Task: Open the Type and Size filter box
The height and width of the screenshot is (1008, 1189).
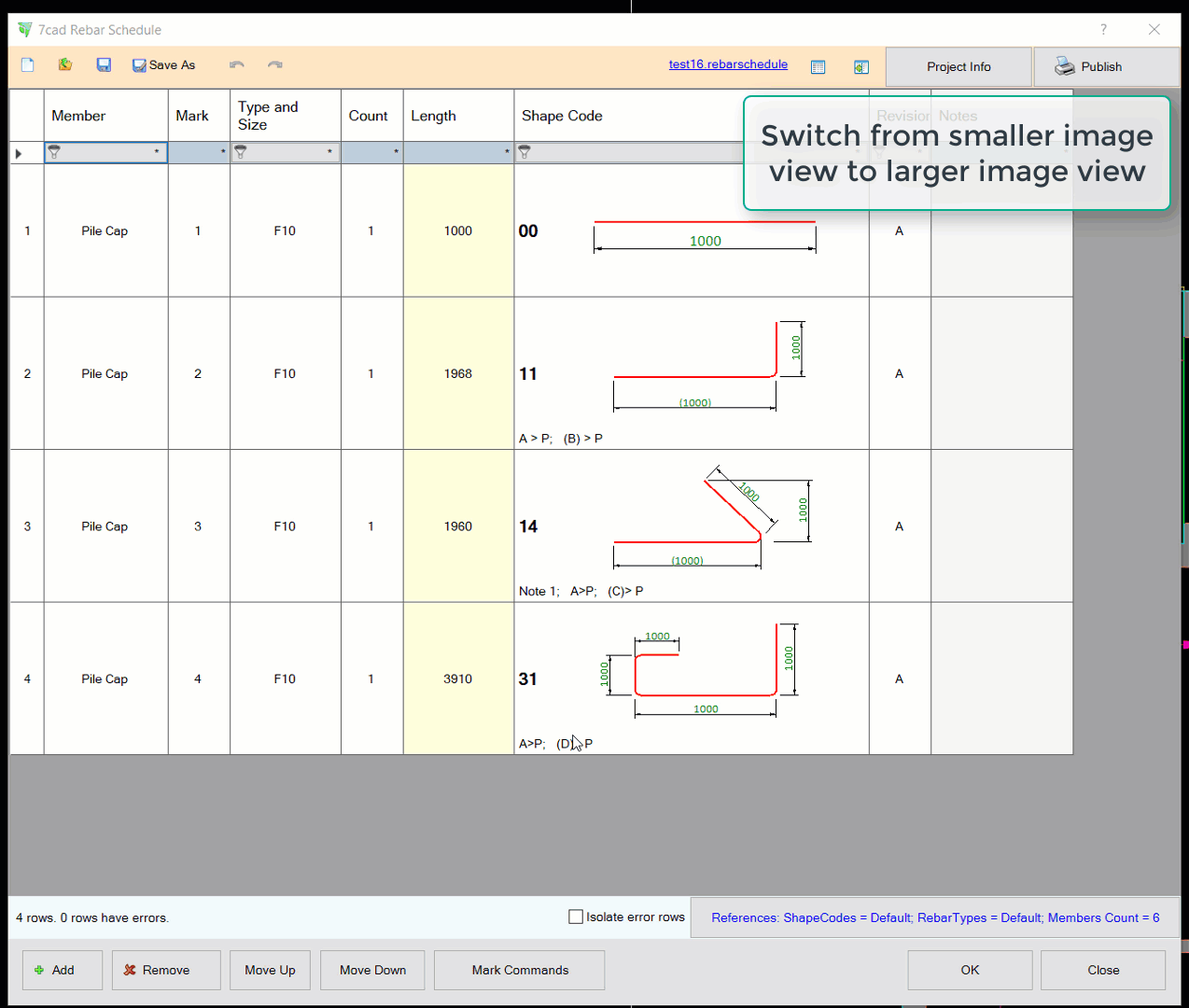Action: [285, 152]
